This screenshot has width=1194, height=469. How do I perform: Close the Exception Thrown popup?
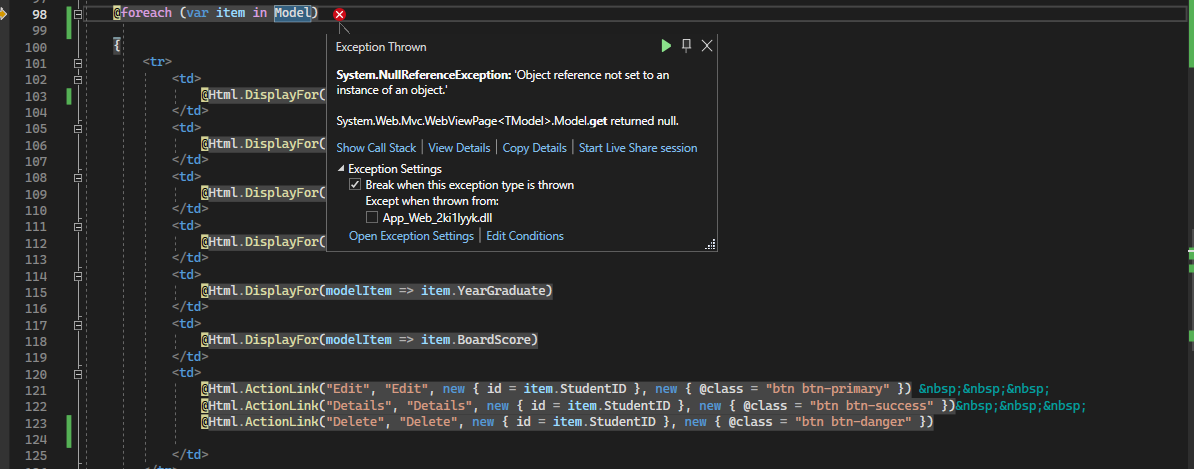pos(707,46)
